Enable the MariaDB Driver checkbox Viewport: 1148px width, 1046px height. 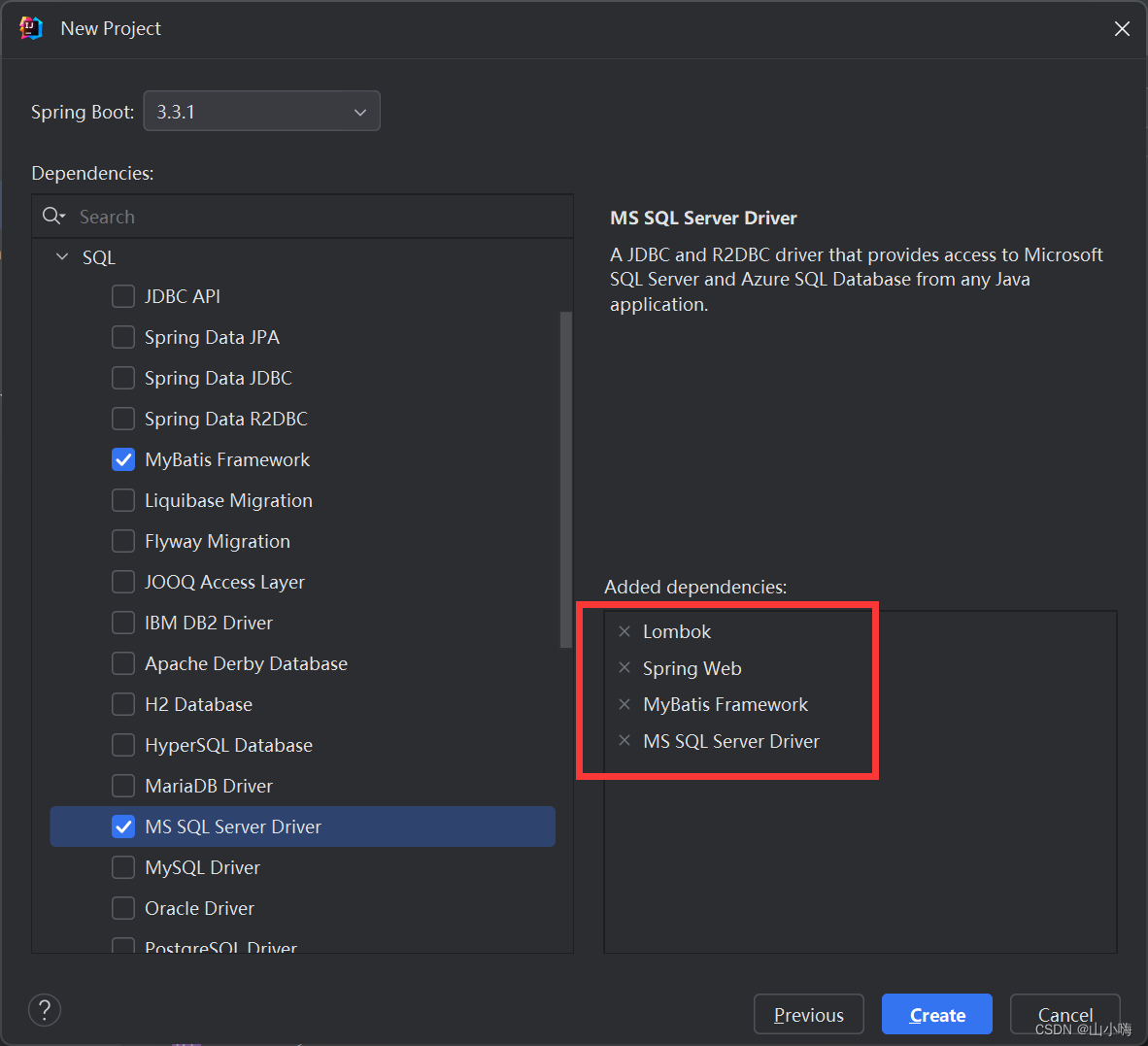pyautogui.click(x=123, y=786)
